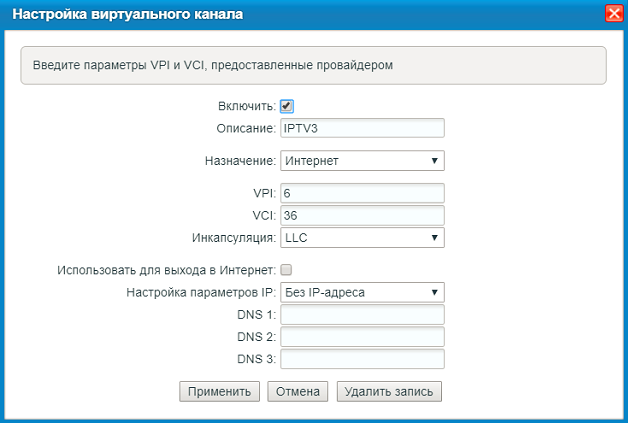Click the VPI and VCI info banner
628x423 pixels.
point(313,66)
